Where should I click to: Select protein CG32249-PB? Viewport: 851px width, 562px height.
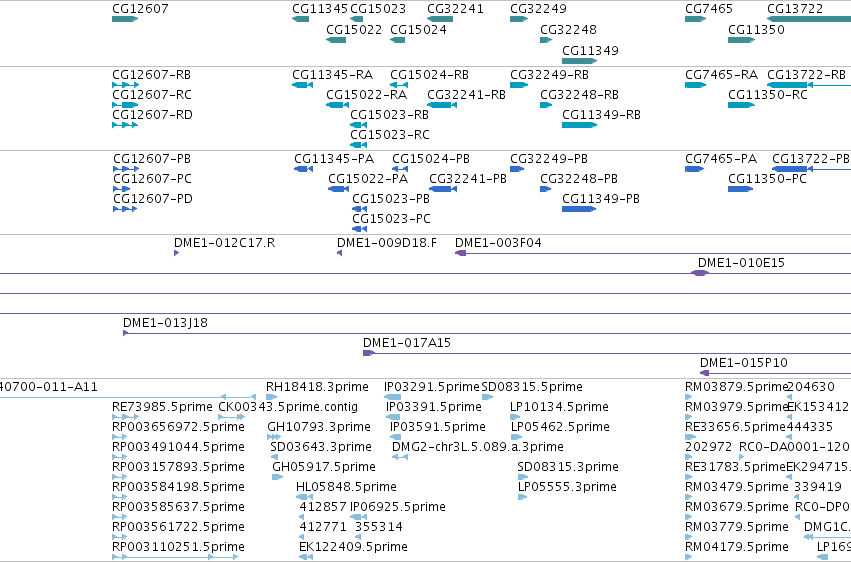[517, 169]
